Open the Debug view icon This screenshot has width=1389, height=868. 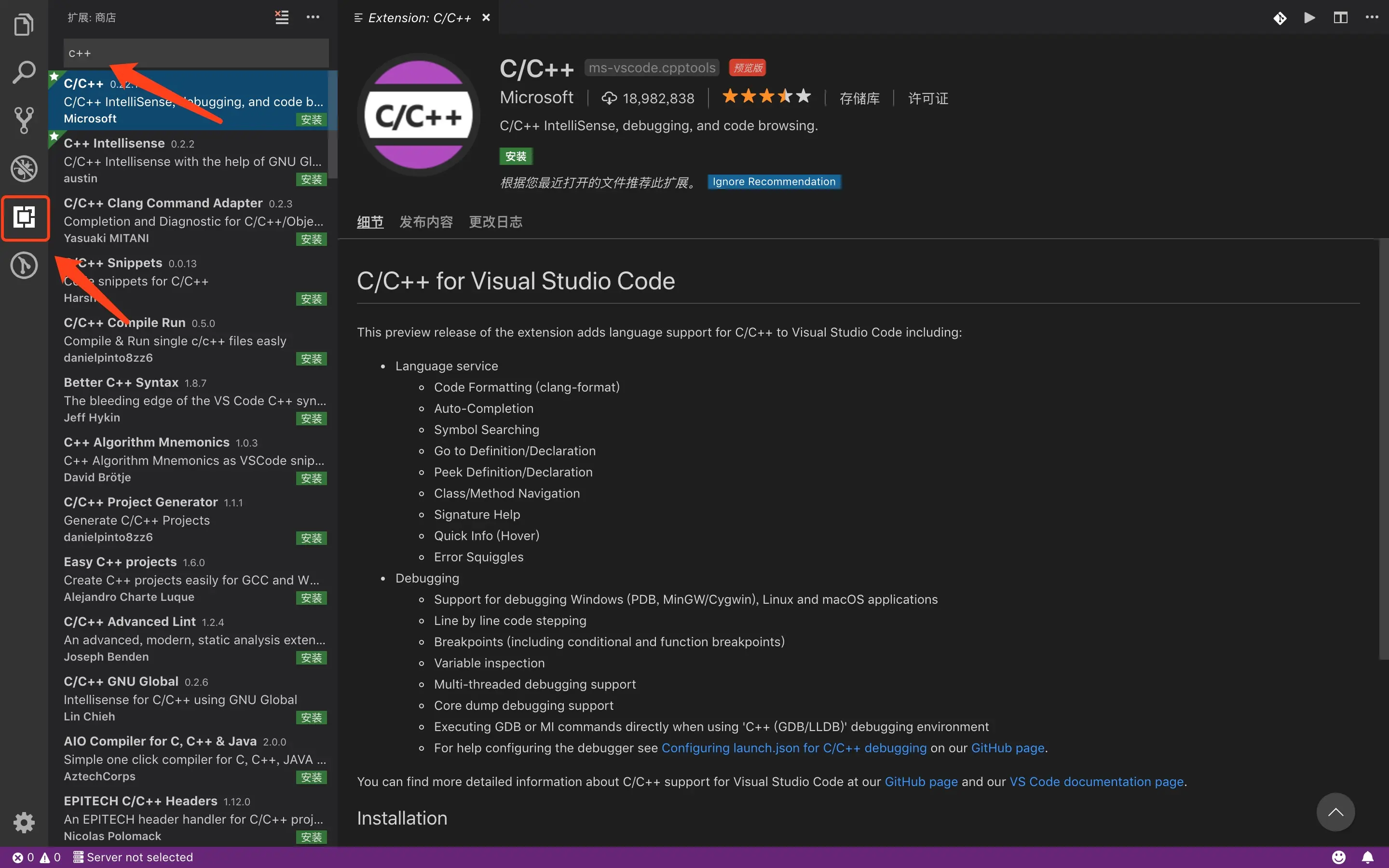24,169
